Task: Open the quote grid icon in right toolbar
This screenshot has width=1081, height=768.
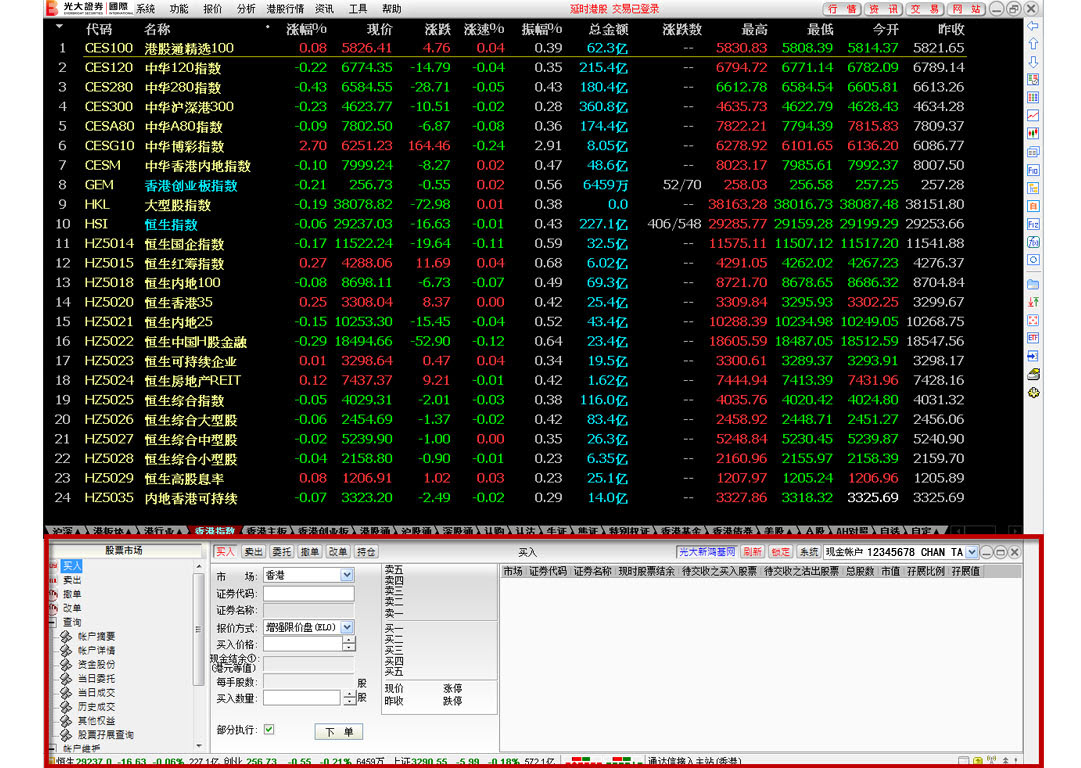Action: [1033, 97]
